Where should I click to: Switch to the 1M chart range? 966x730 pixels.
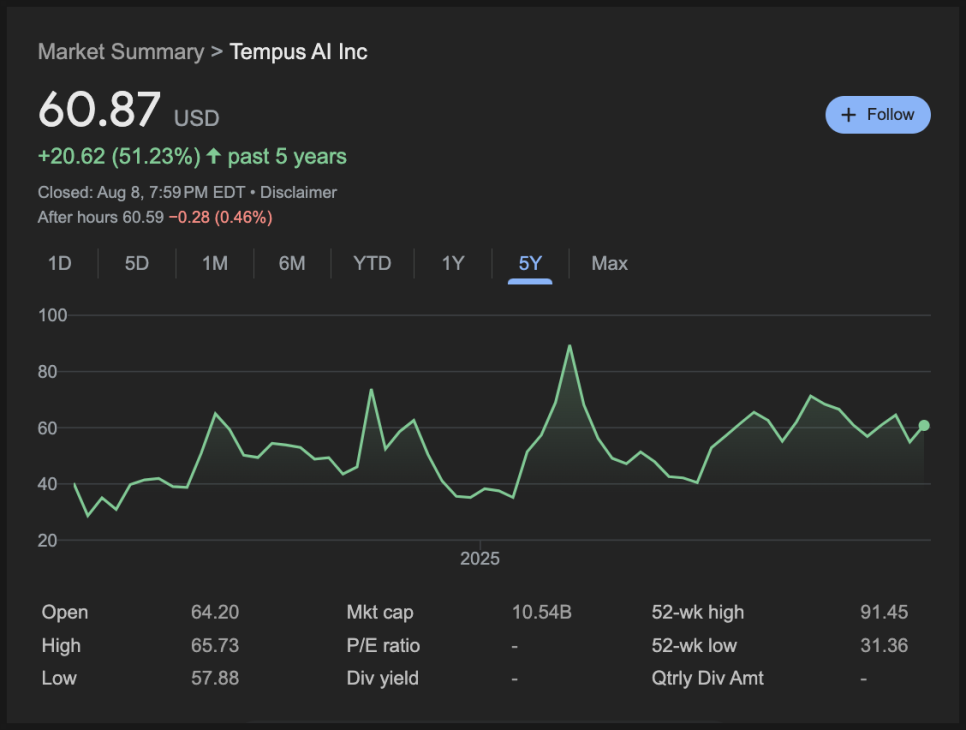215,264
